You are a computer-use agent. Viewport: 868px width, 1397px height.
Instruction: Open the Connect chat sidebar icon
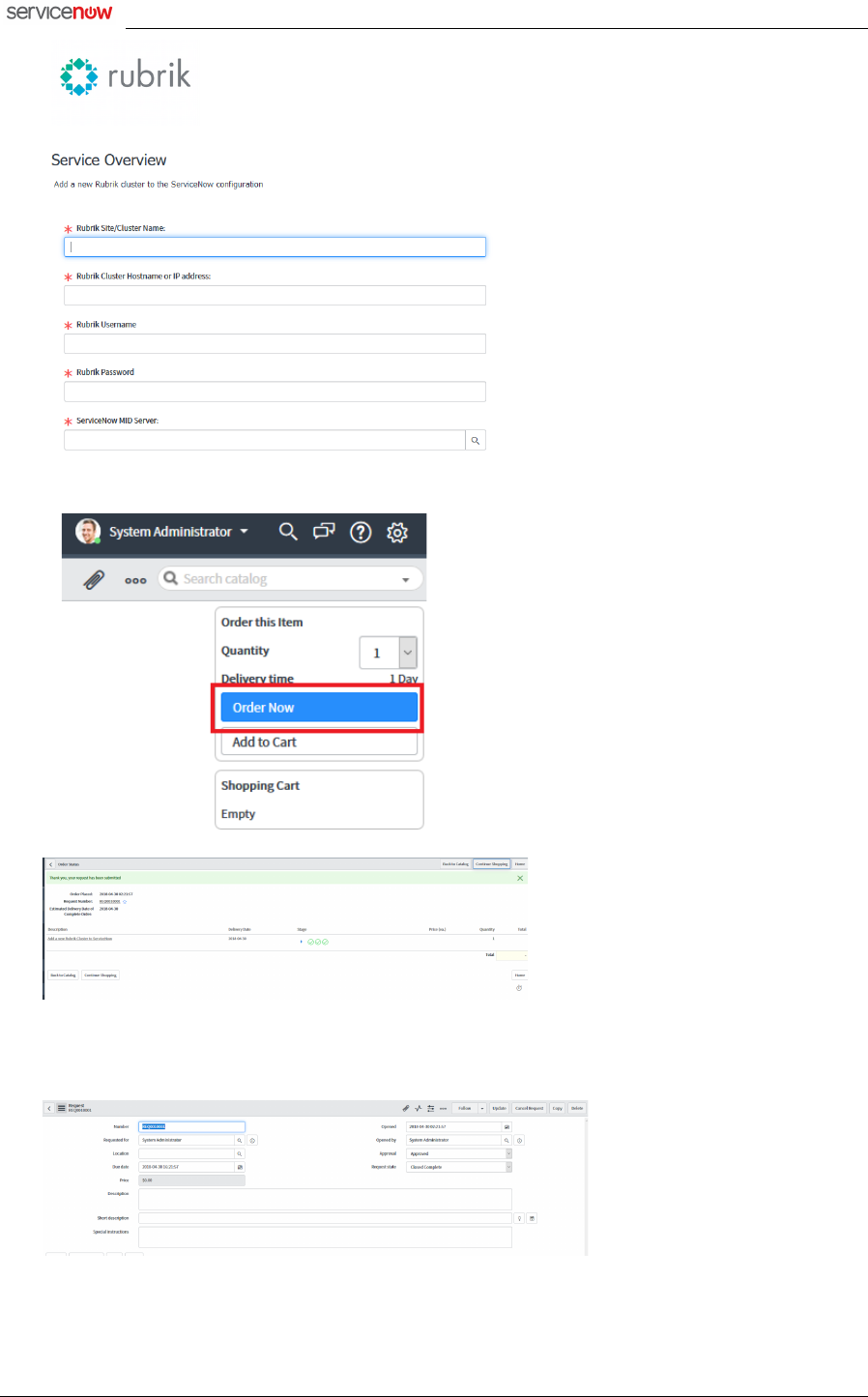click(x=324, y=531)
